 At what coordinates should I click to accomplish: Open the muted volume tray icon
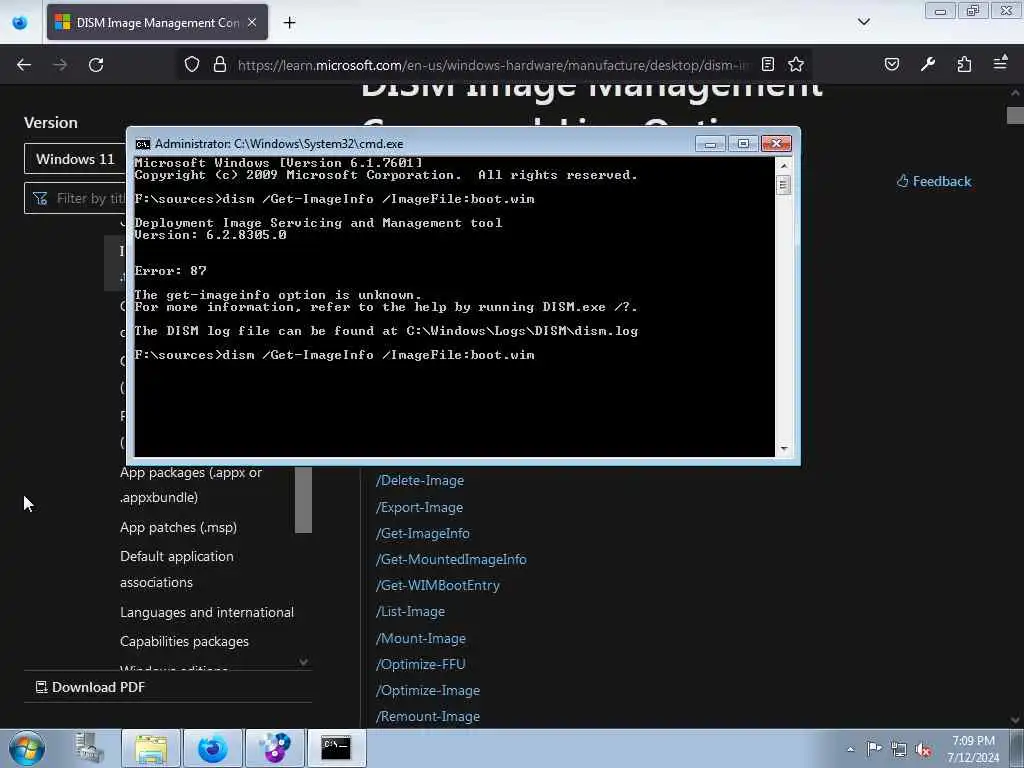point(923,749)
